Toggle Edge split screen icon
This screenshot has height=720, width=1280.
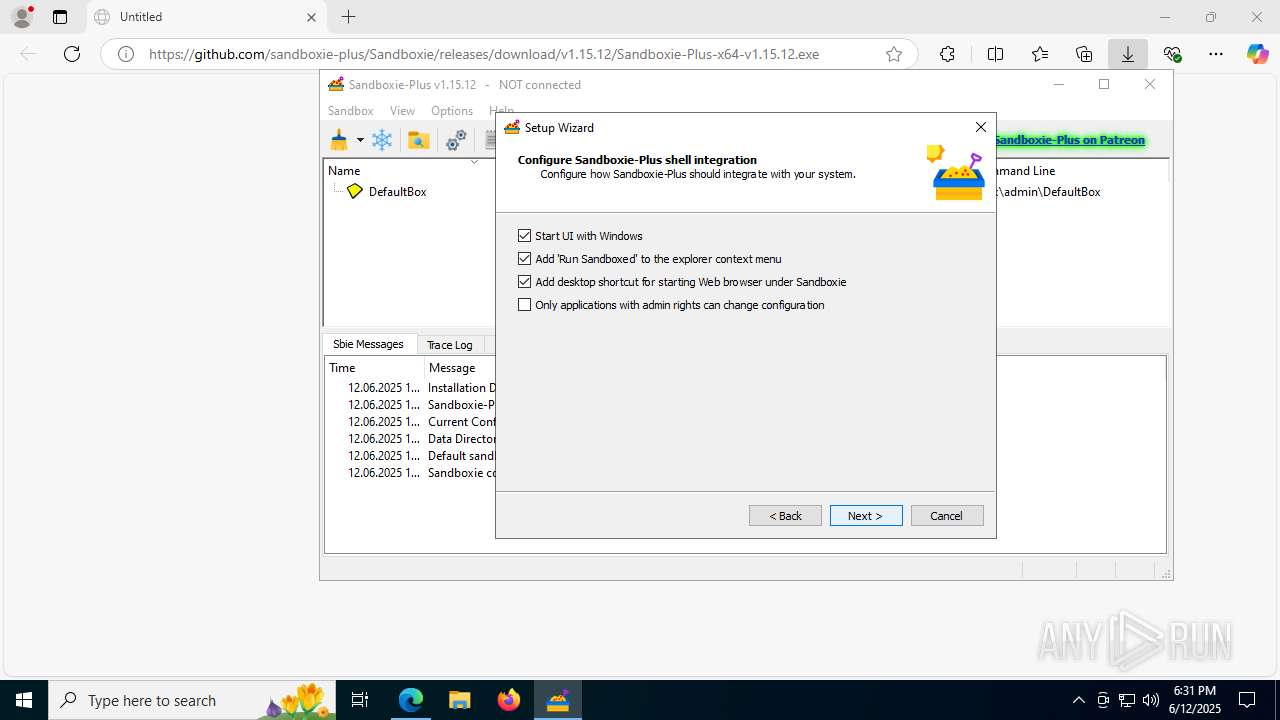(x=995, y=54)
